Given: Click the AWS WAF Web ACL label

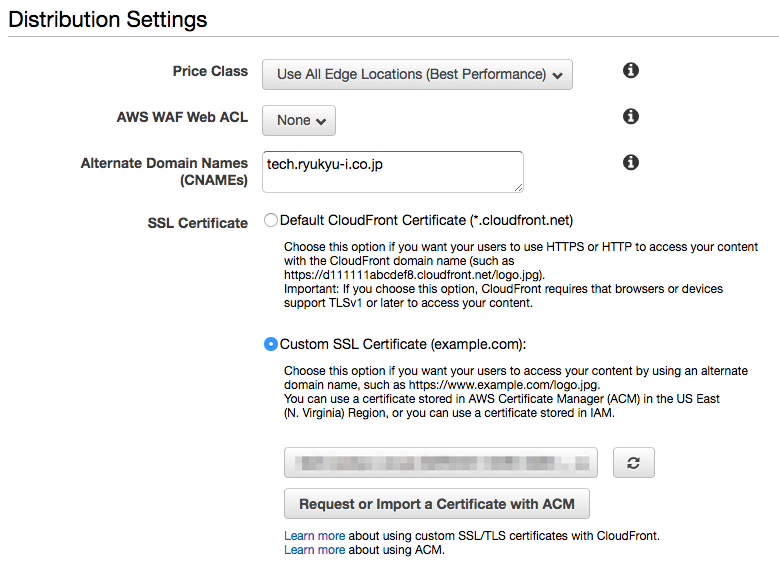Looking at the screenshot, I should point(182,117).
